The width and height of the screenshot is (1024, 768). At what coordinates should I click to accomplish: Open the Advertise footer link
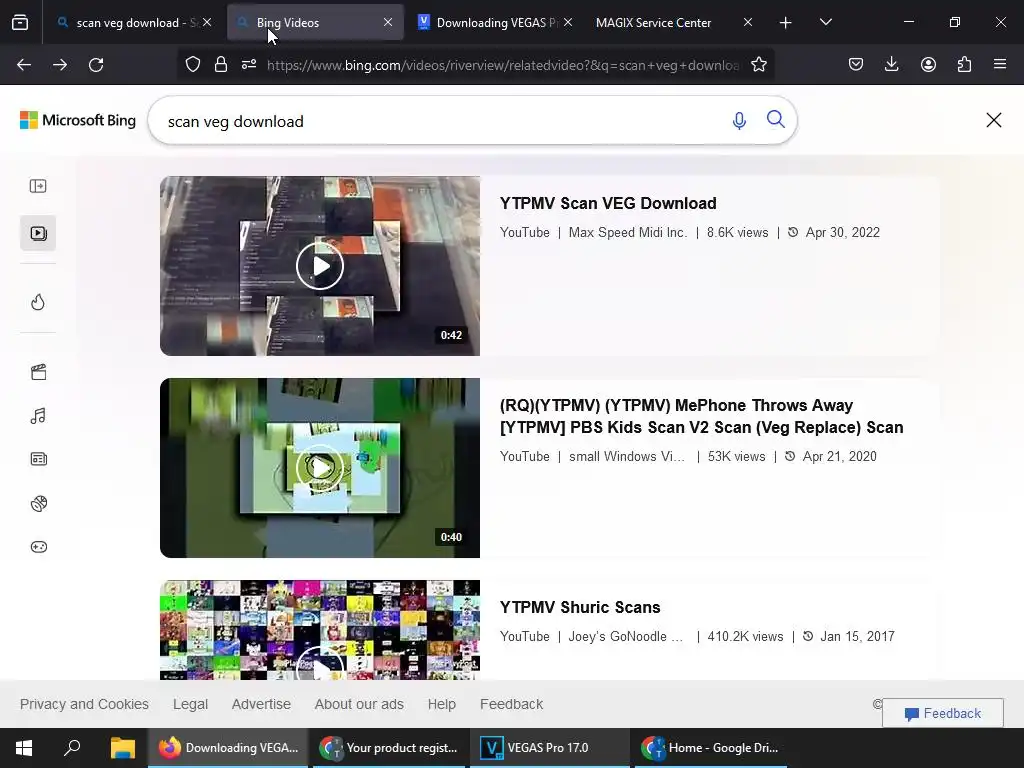coord(261,704)
